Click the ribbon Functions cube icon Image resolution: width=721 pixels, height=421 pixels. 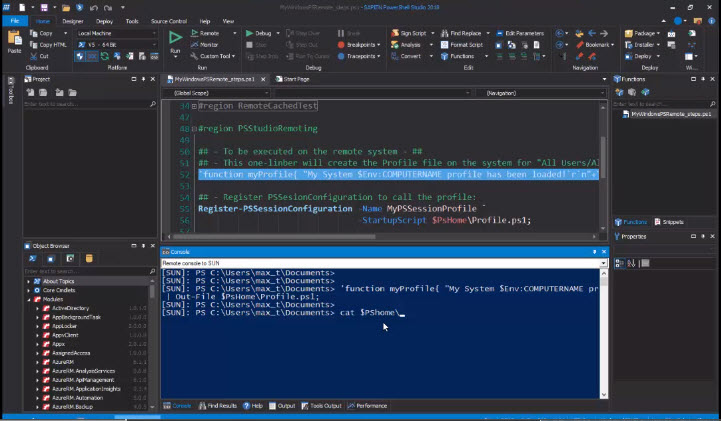point(445,56)
